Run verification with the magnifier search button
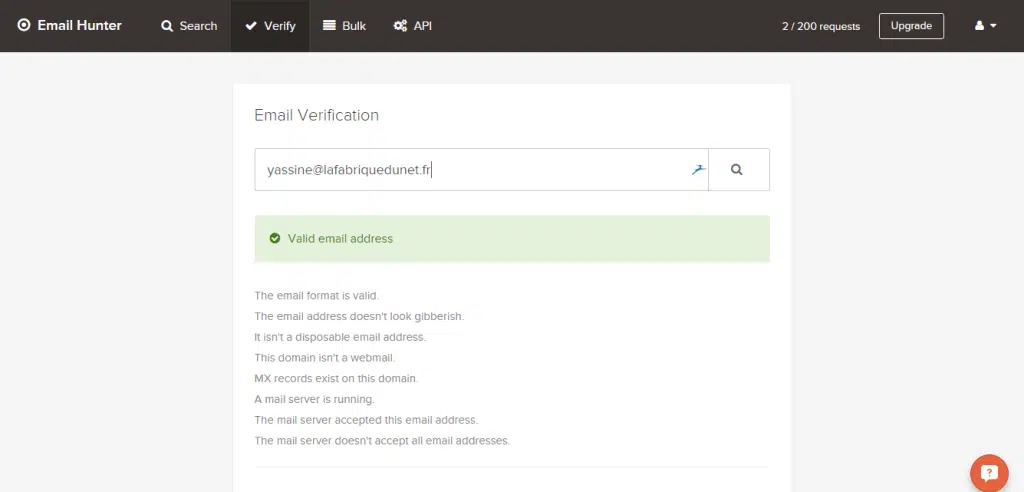This screenshot has height=492, width=1024. pyautogui.click(x=737, y=170)
